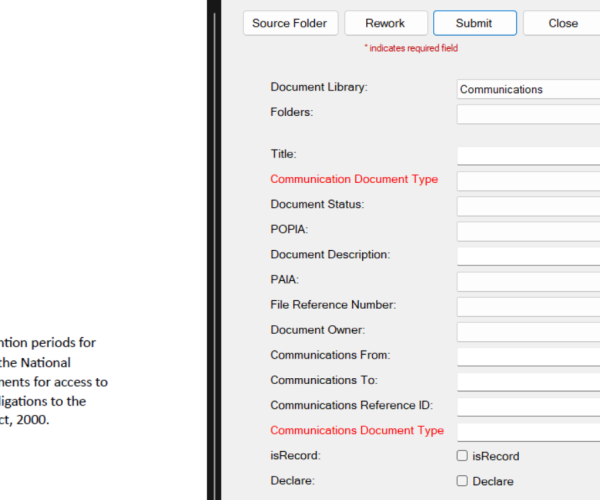600x500 pixels.
Task: Click the Source Folder button
Action: click(290, 23)
